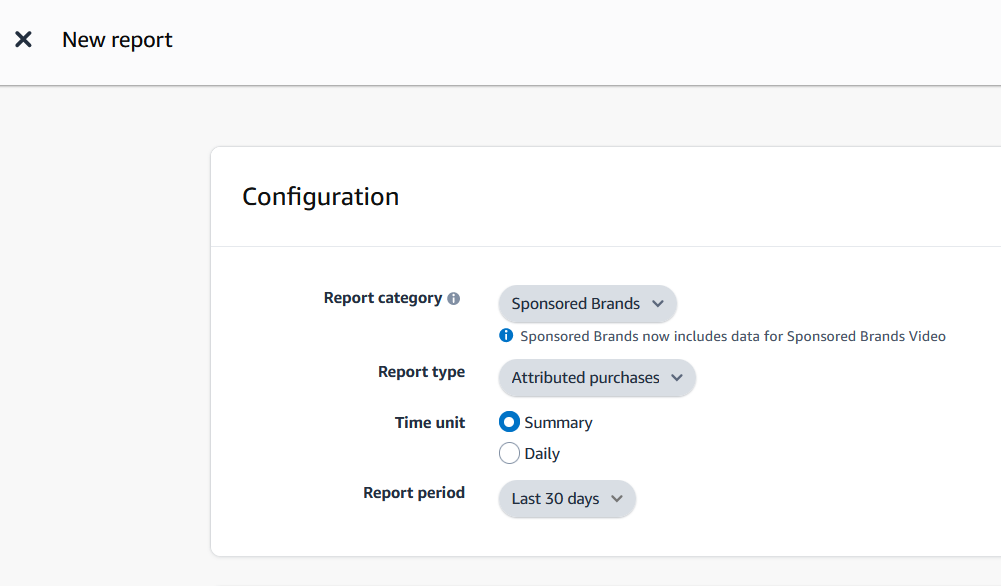The height and width of the screenshot is (586, 1001).
Task: Choose the Daily option by its label text
Action: 542,454
